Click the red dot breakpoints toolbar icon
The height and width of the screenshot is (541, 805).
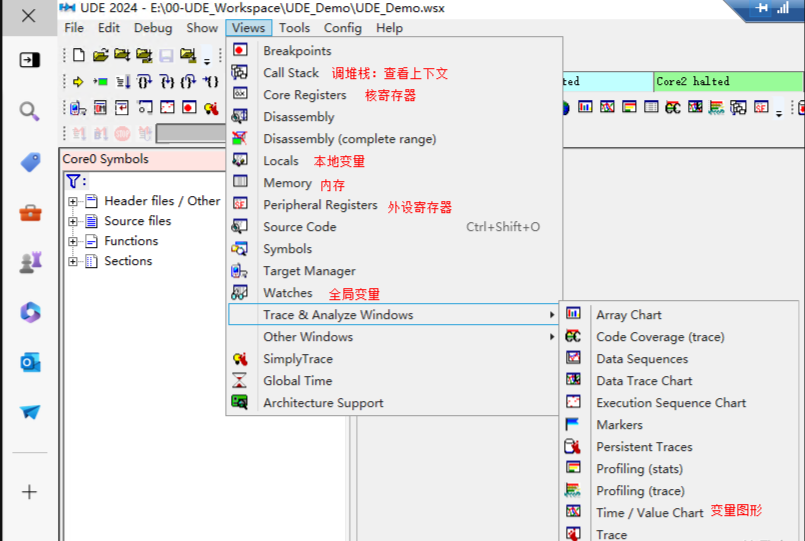[189, 108]
